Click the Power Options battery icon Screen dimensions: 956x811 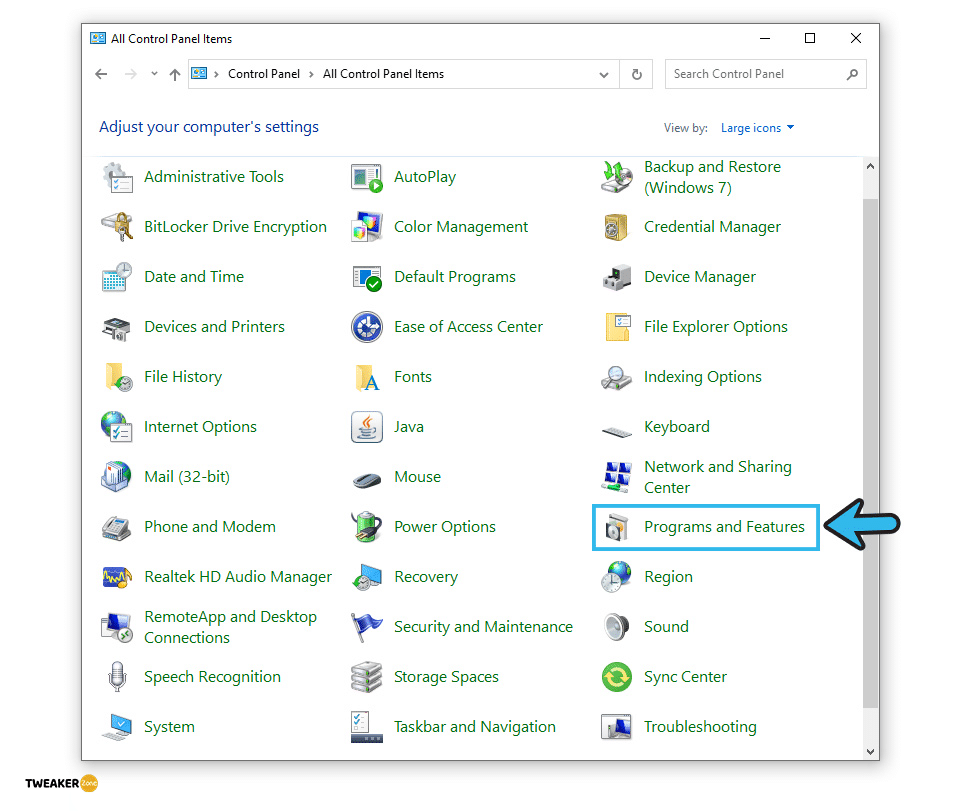(367, 527)
